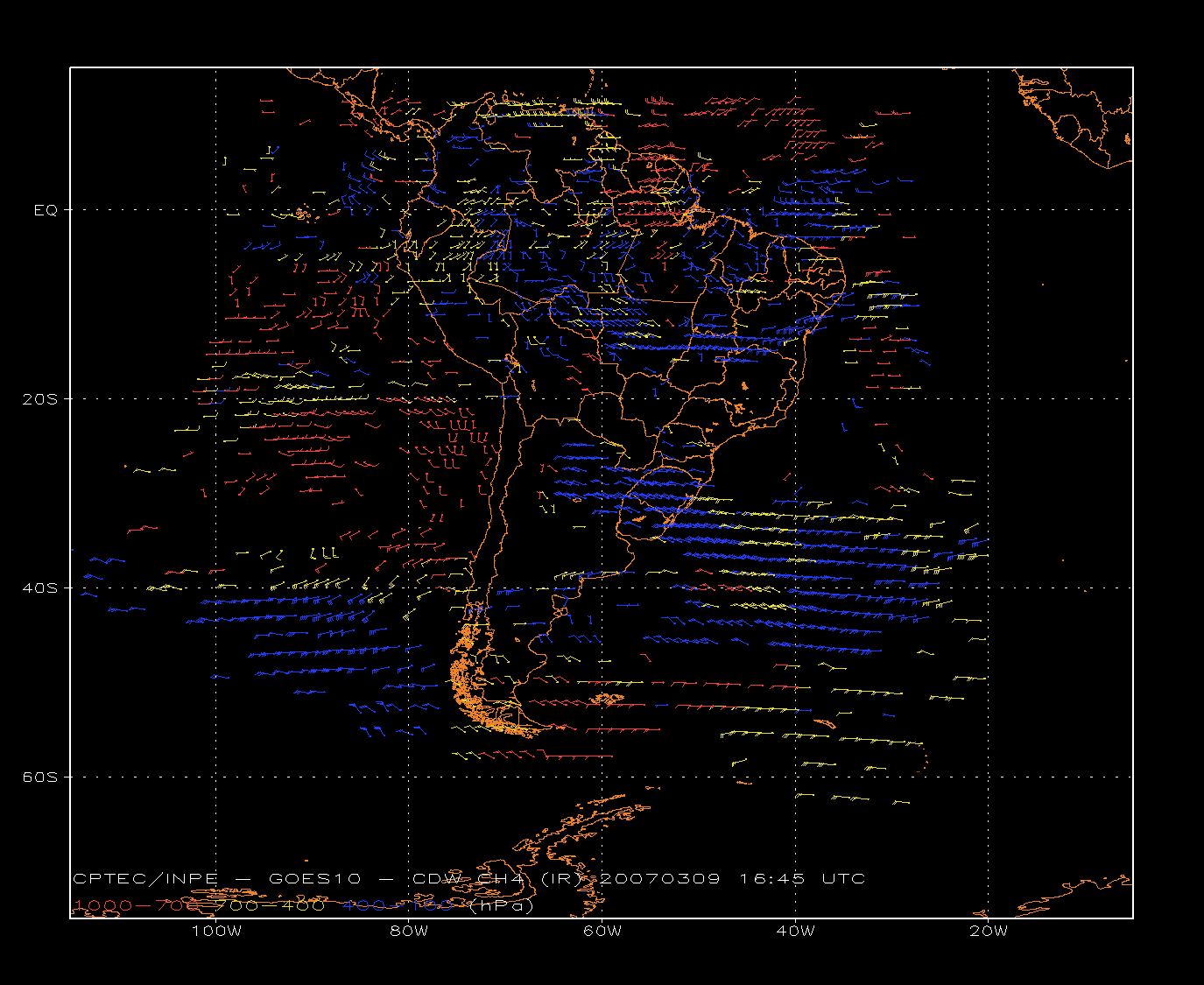Viewport: 1204px width, 985px height.
Task: Click the '40W' longitude label
Action: coord(795,931)
